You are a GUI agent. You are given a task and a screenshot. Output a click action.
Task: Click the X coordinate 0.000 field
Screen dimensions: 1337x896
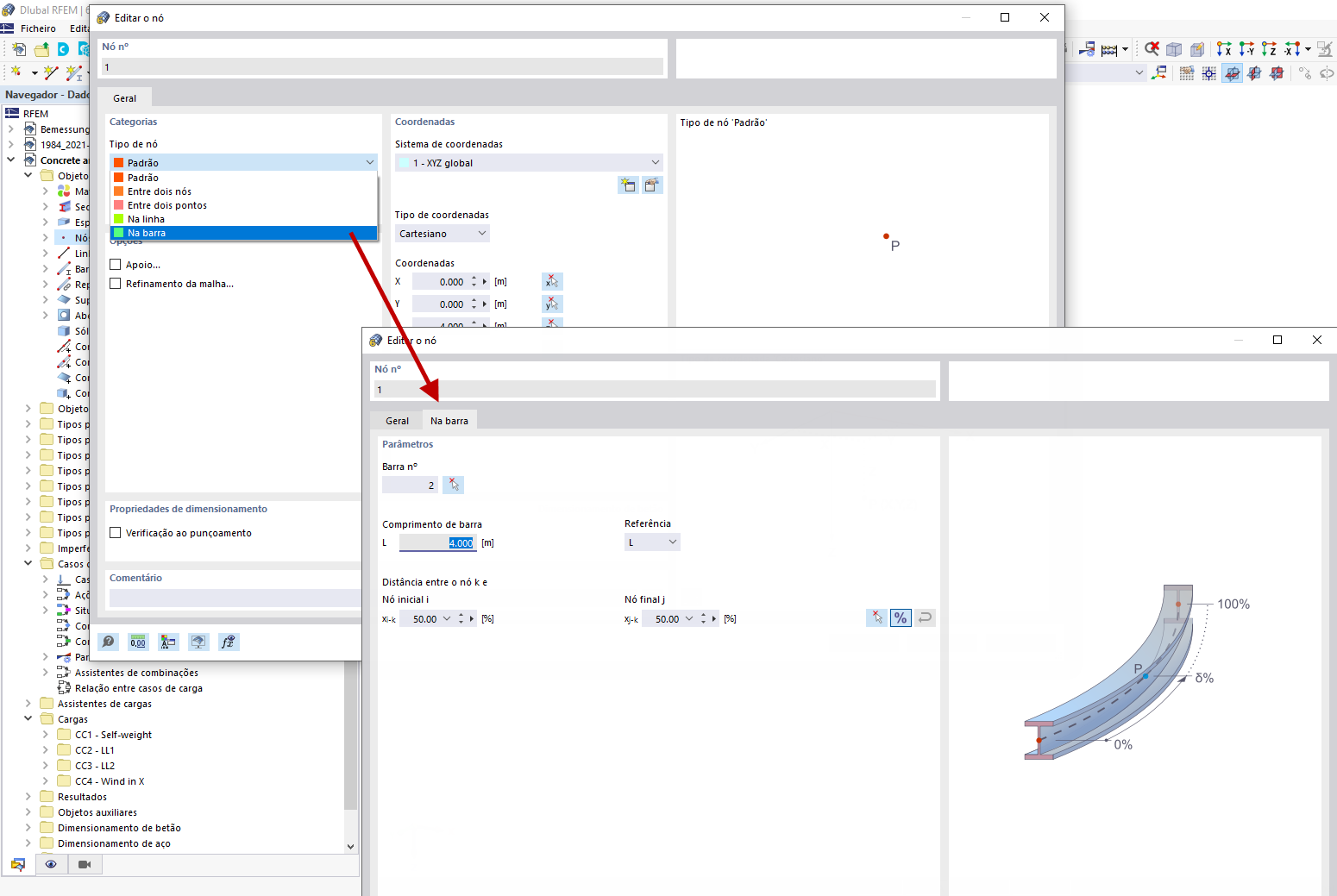point(440,281)
